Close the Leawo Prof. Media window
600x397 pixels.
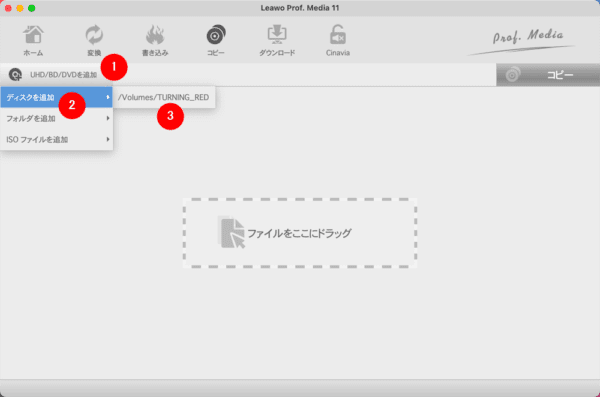(8, 8)
